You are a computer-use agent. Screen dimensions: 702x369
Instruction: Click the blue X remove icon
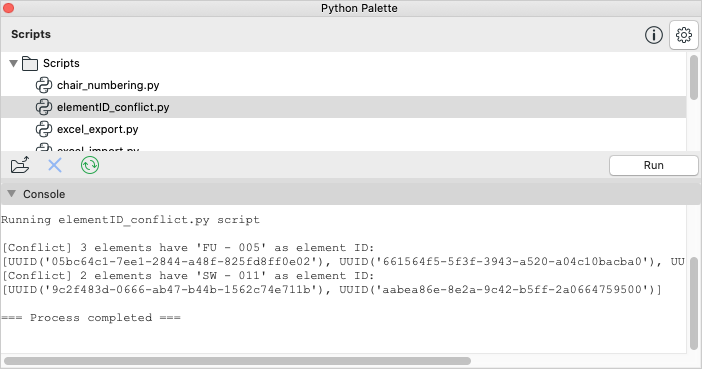(x=55, y=166)
